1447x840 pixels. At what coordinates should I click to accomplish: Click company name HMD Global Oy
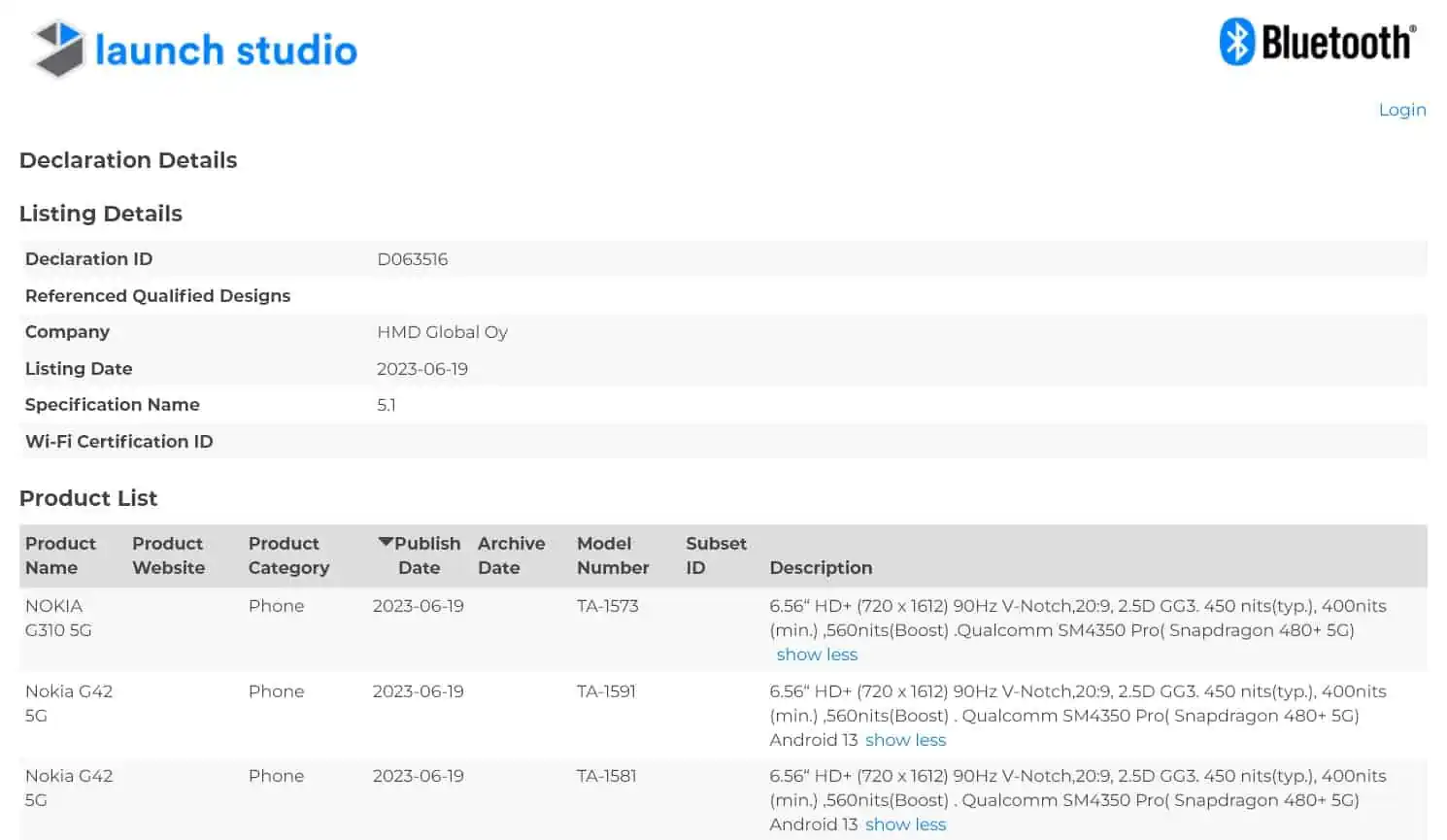(x=442, y=332)
